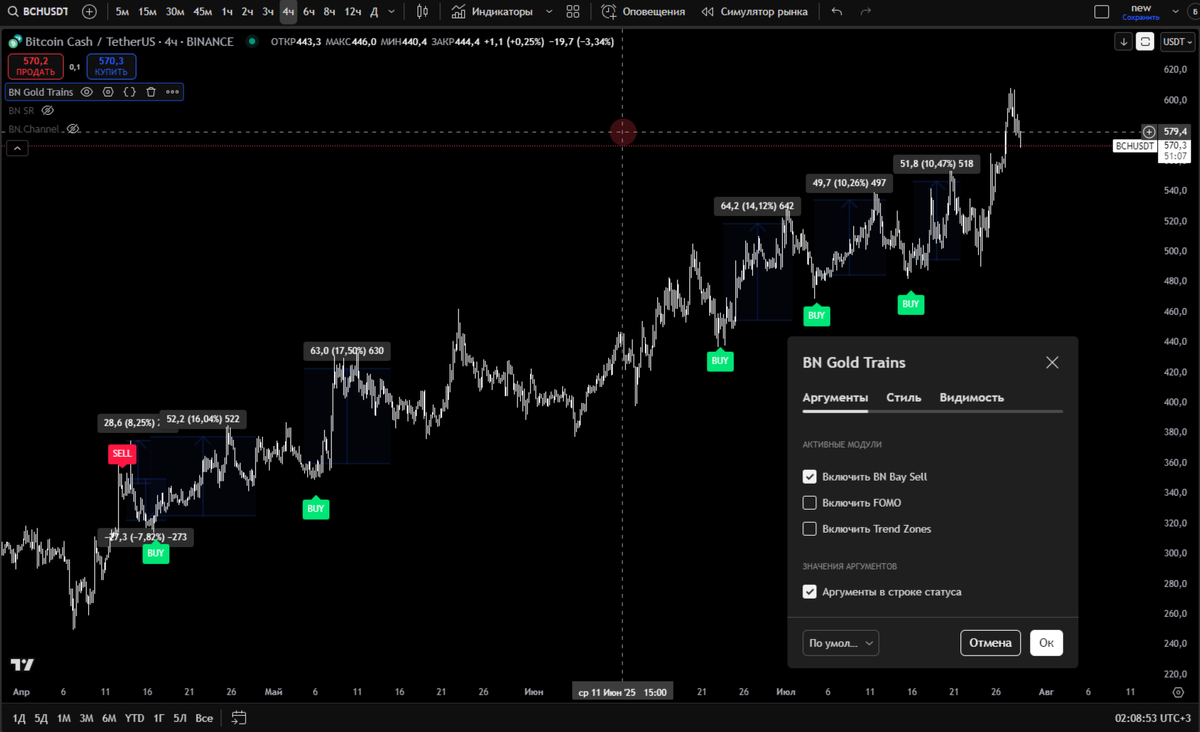This screenshot has width=1200, height=732.
Task: Open the BCHUSDT symbol search
Action: click(39, 12)
